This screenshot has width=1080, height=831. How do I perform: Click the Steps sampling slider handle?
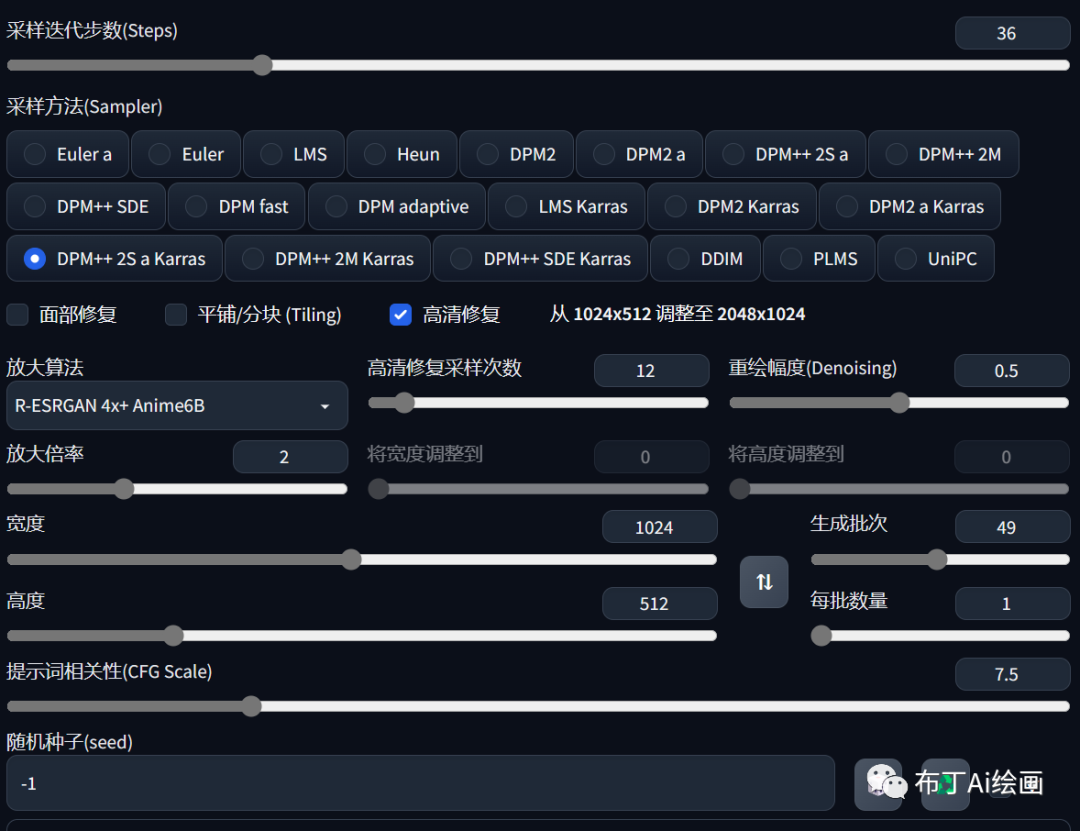[262, 66]
